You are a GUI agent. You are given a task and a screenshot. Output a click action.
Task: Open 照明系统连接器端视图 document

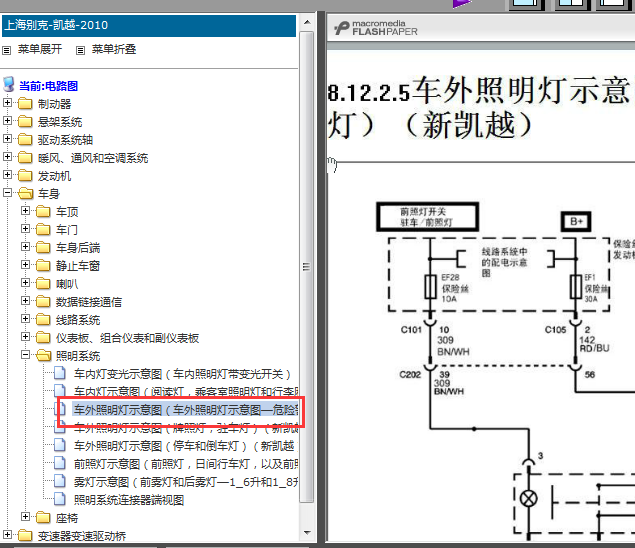129,500
